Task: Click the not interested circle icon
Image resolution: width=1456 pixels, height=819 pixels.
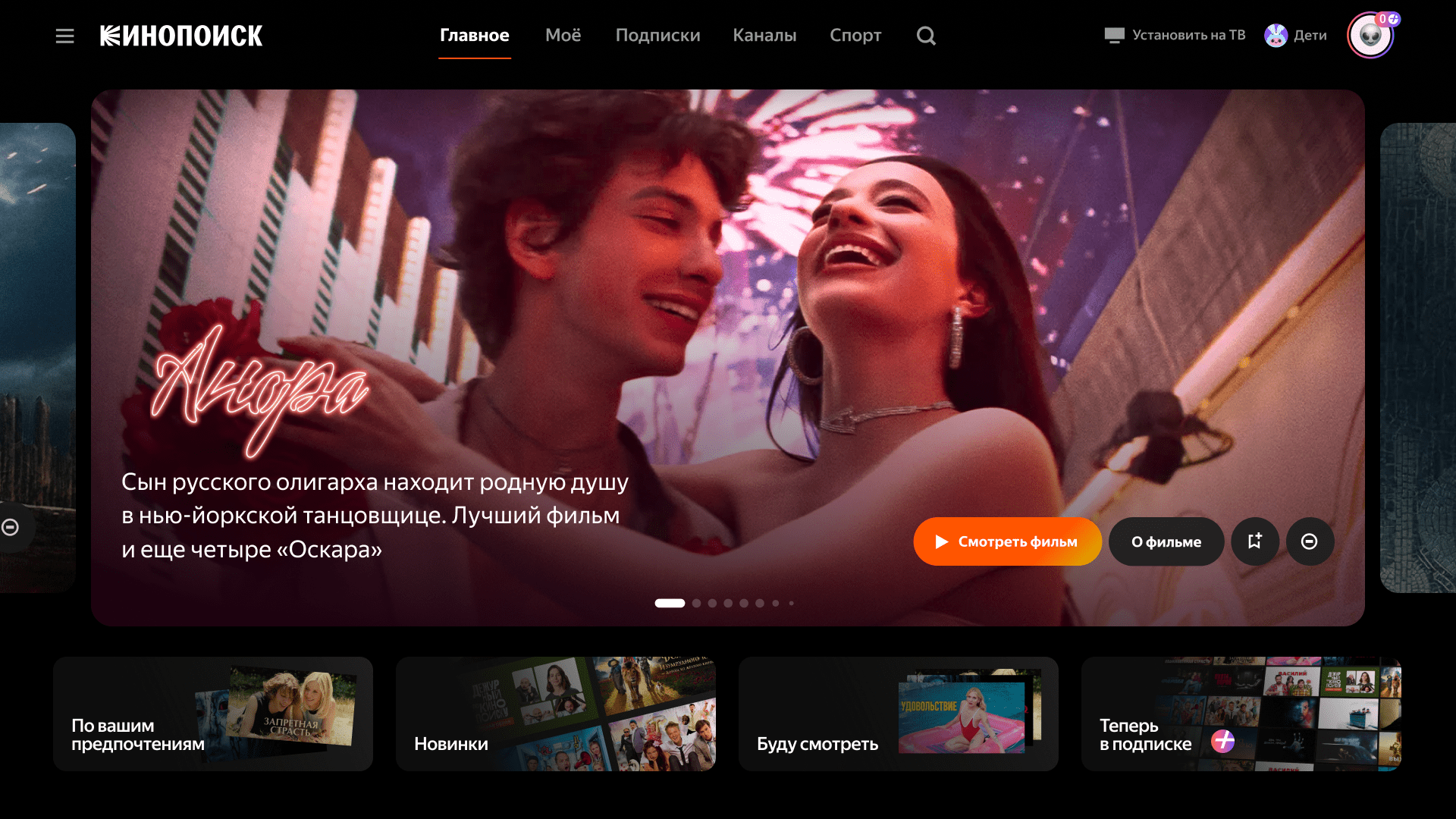Action: tap(1310, 541)
